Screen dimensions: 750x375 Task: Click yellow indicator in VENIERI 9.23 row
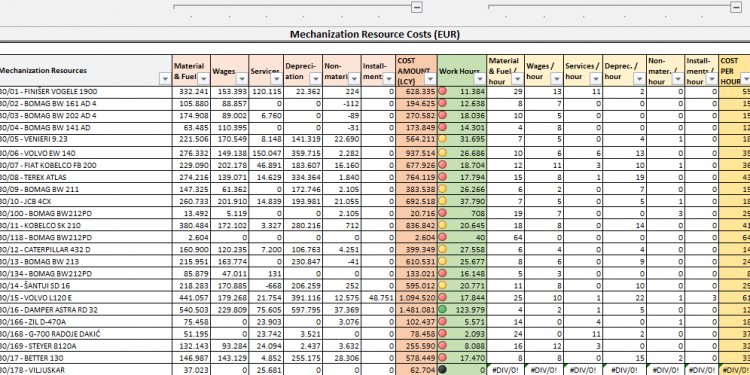tap(443, 140)
